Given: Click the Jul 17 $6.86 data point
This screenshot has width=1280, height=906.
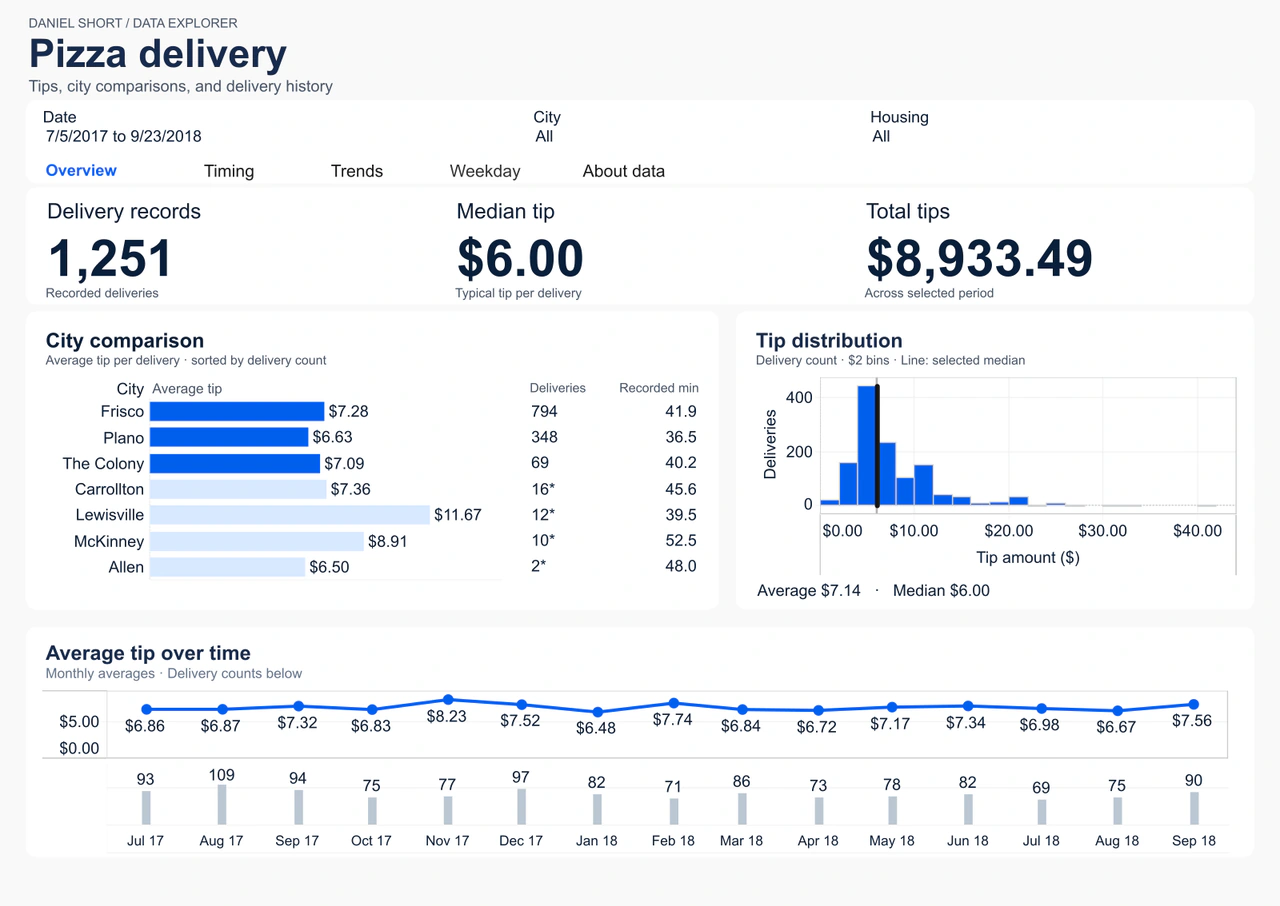Looking at the screenshot, I should point(146,709).
